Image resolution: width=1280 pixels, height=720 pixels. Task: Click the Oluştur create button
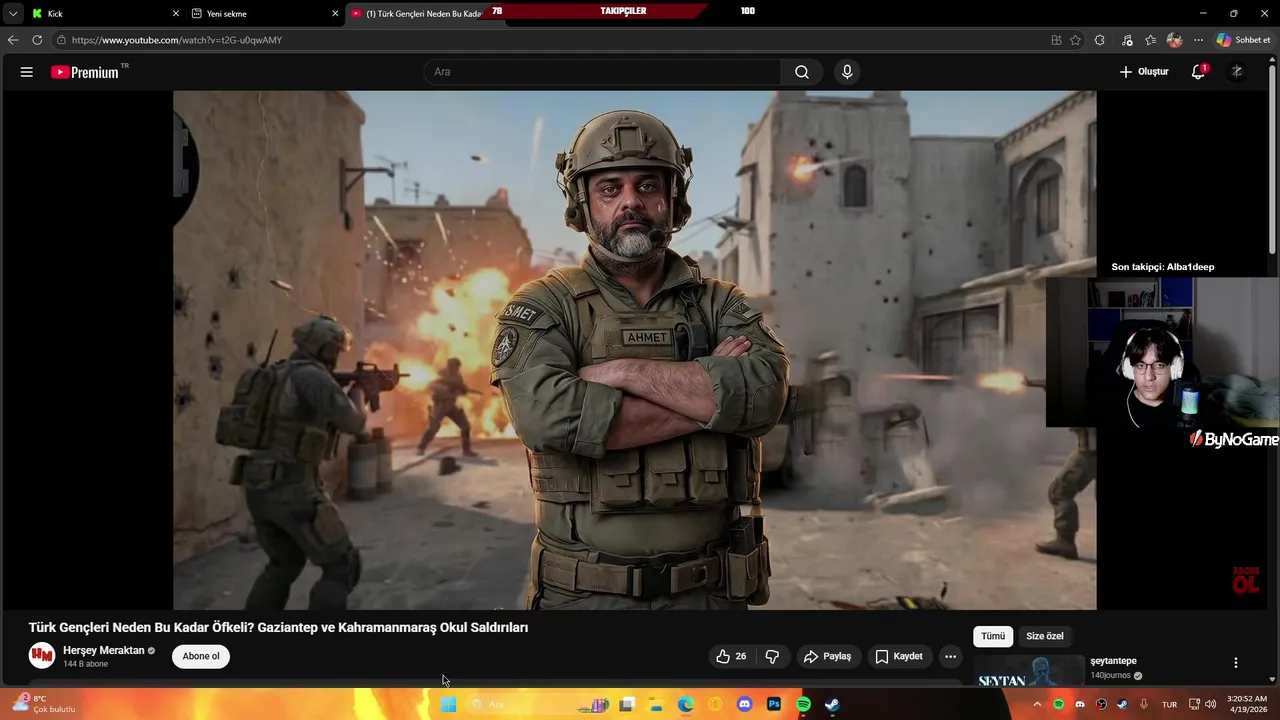click(1144, 72)
